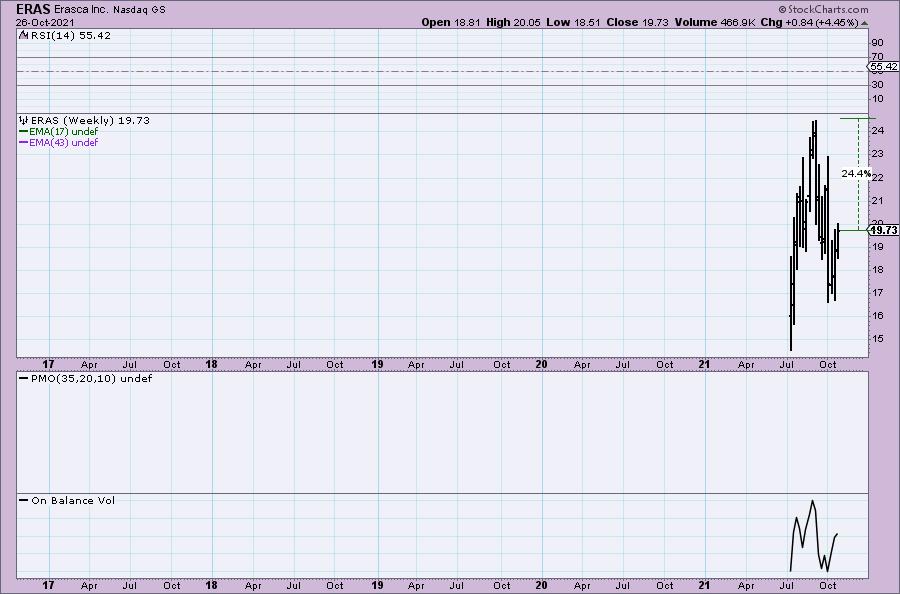This screenshot has width=900, height=594.
Task: Click the peak of the On Balance Vol line
Action: coord(812,502)
